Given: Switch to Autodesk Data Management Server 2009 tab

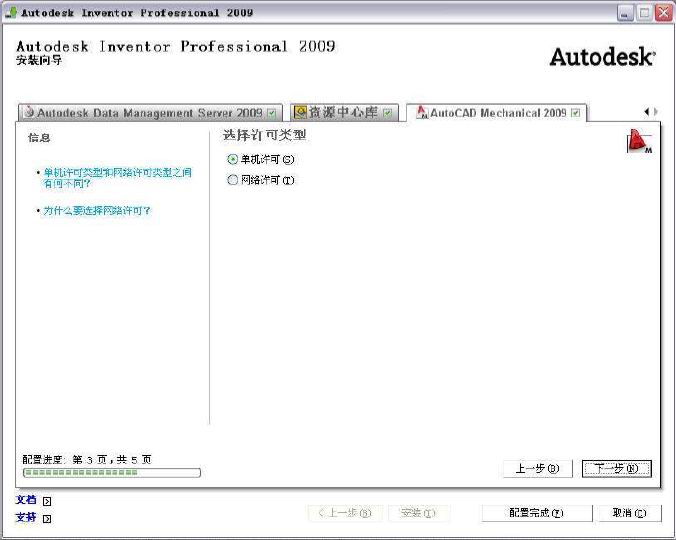Looking at the screenshot, I should tap(150, 113).
